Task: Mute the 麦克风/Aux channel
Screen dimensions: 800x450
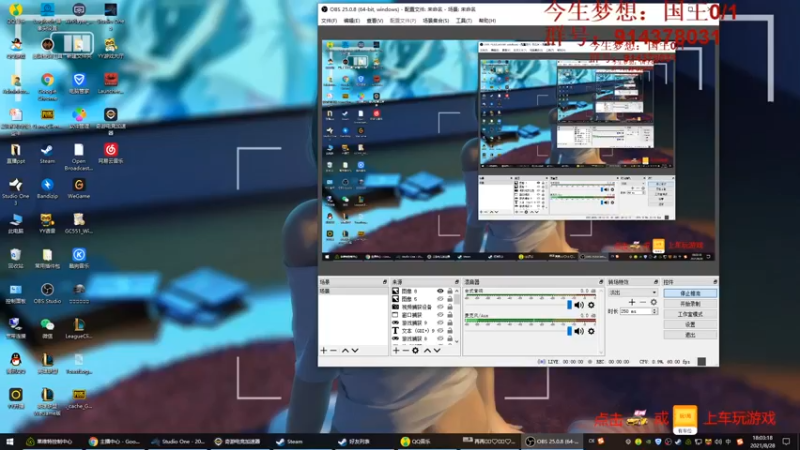Action: pos(579,331)
